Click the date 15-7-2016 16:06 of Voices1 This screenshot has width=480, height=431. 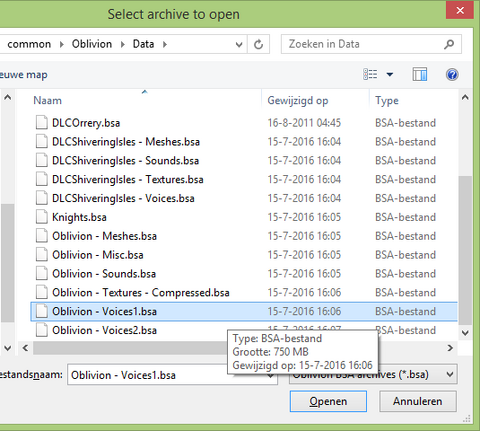click(304, 311)
